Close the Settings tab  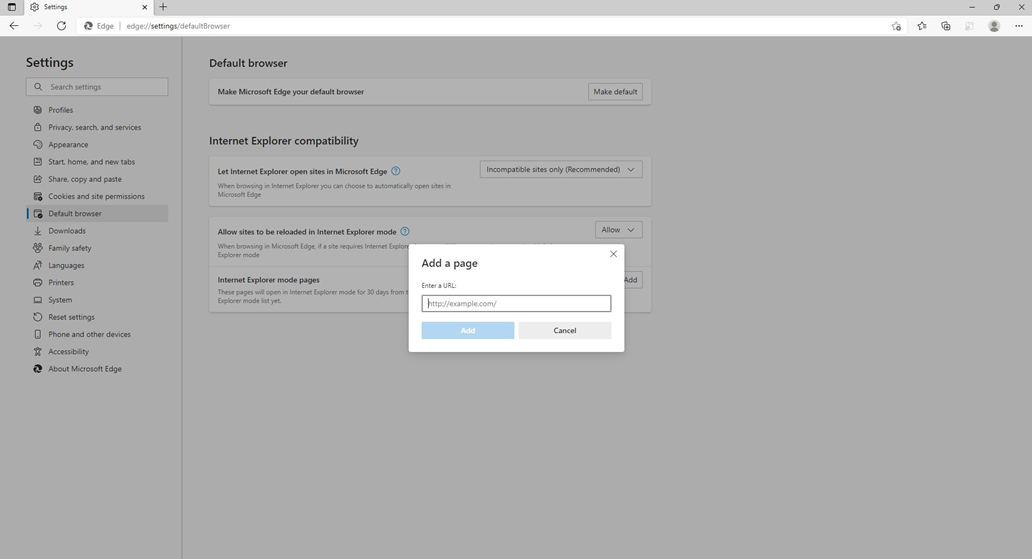(145, 7)
